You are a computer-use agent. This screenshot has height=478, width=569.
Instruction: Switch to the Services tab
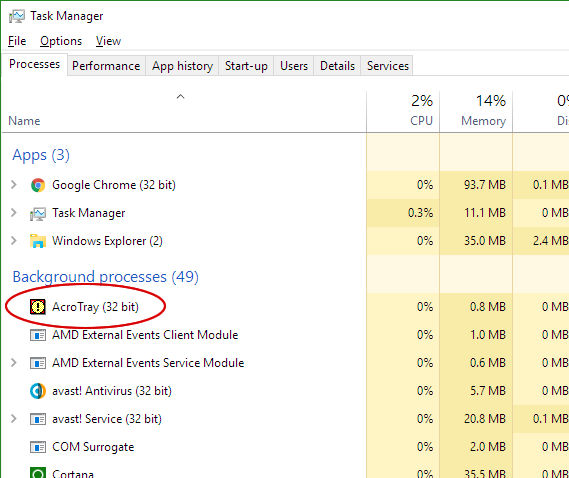pyautogui.click(x=388, y=66)
